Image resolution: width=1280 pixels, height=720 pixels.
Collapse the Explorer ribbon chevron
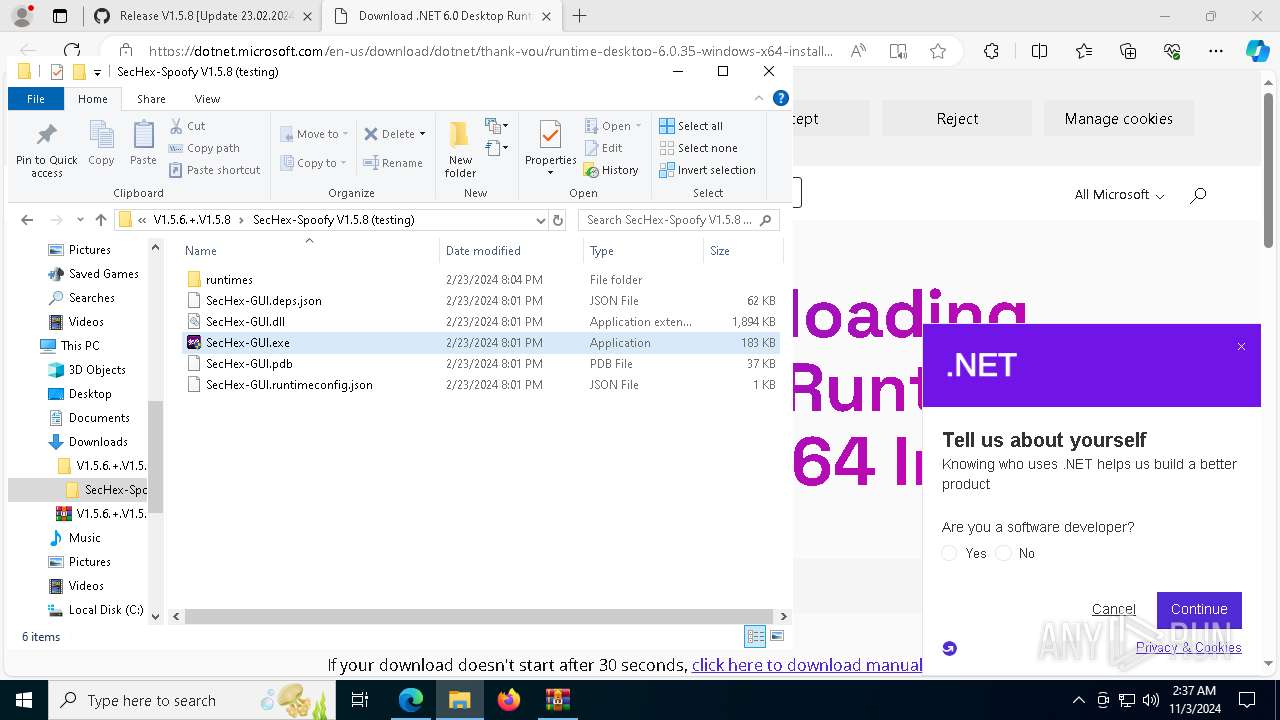click(759, 98)
